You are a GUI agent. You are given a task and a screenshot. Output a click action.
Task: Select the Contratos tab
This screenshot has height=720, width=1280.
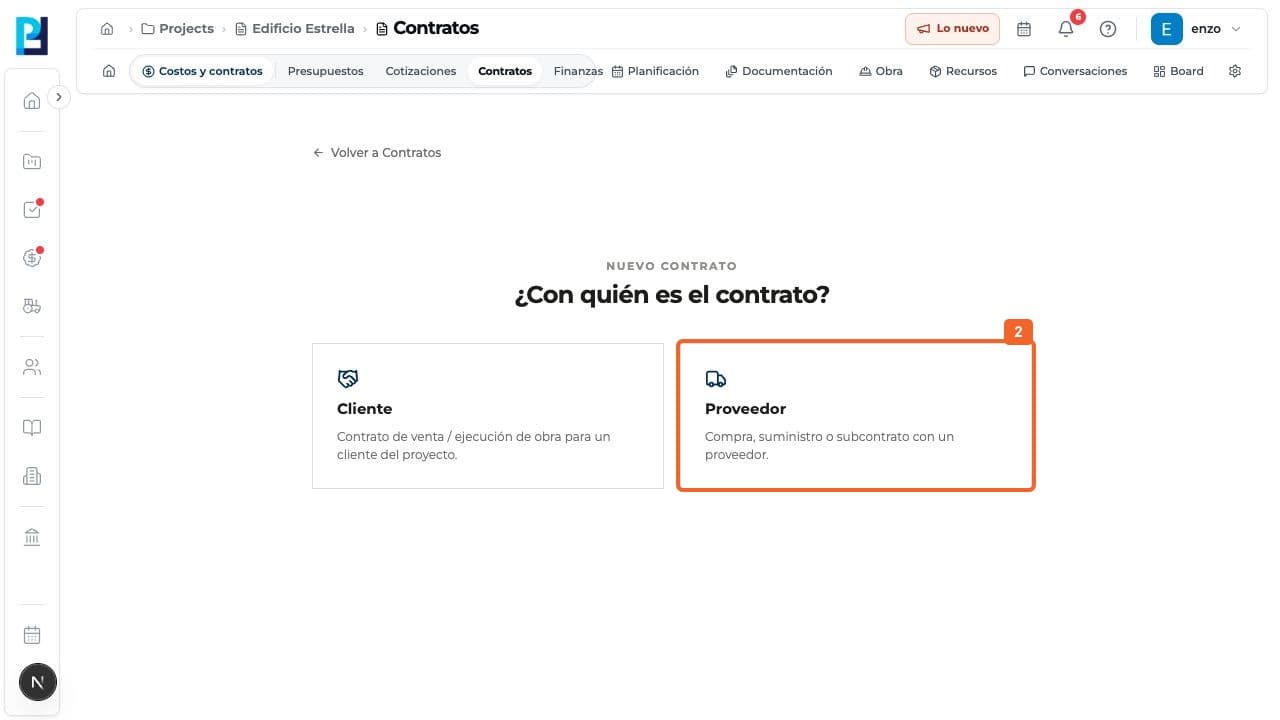(505, 71)
